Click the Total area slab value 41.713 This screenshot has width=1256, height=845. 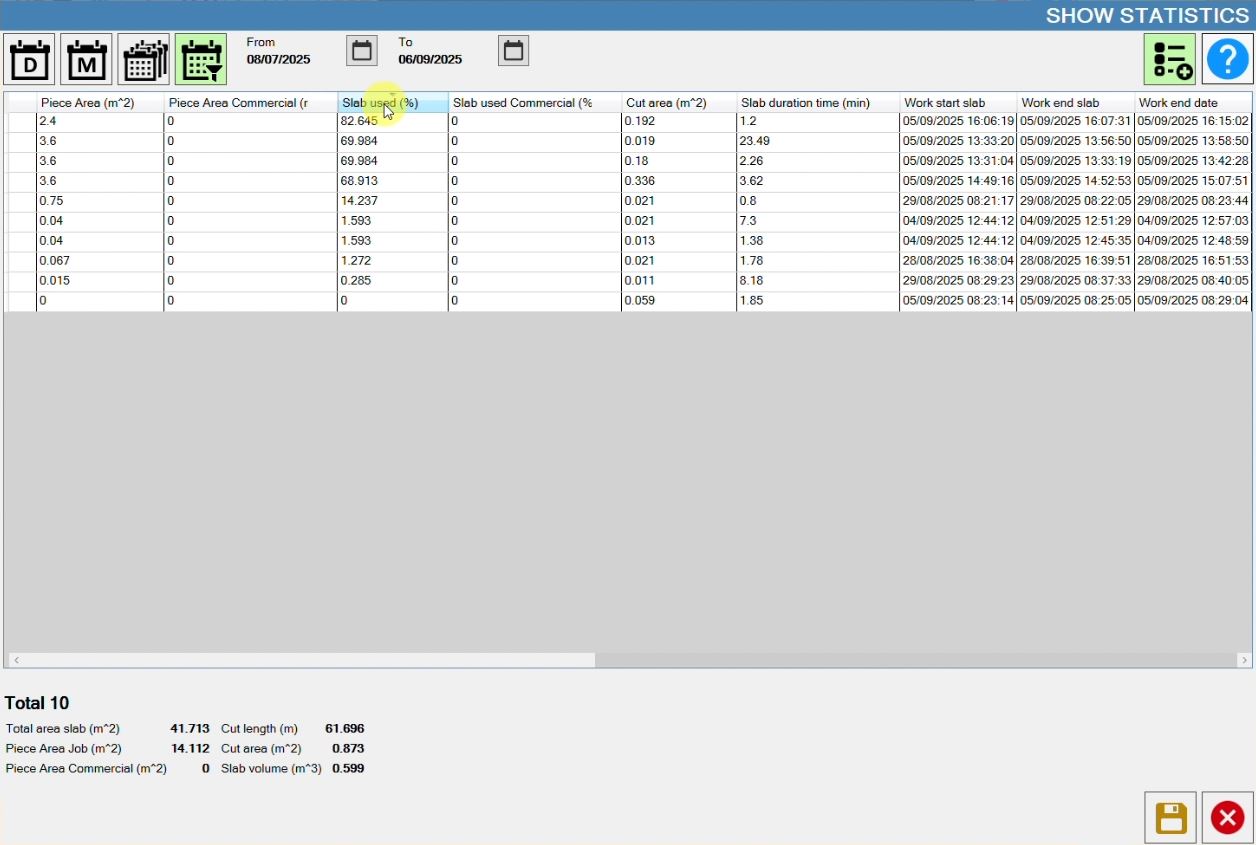(190, 729)
